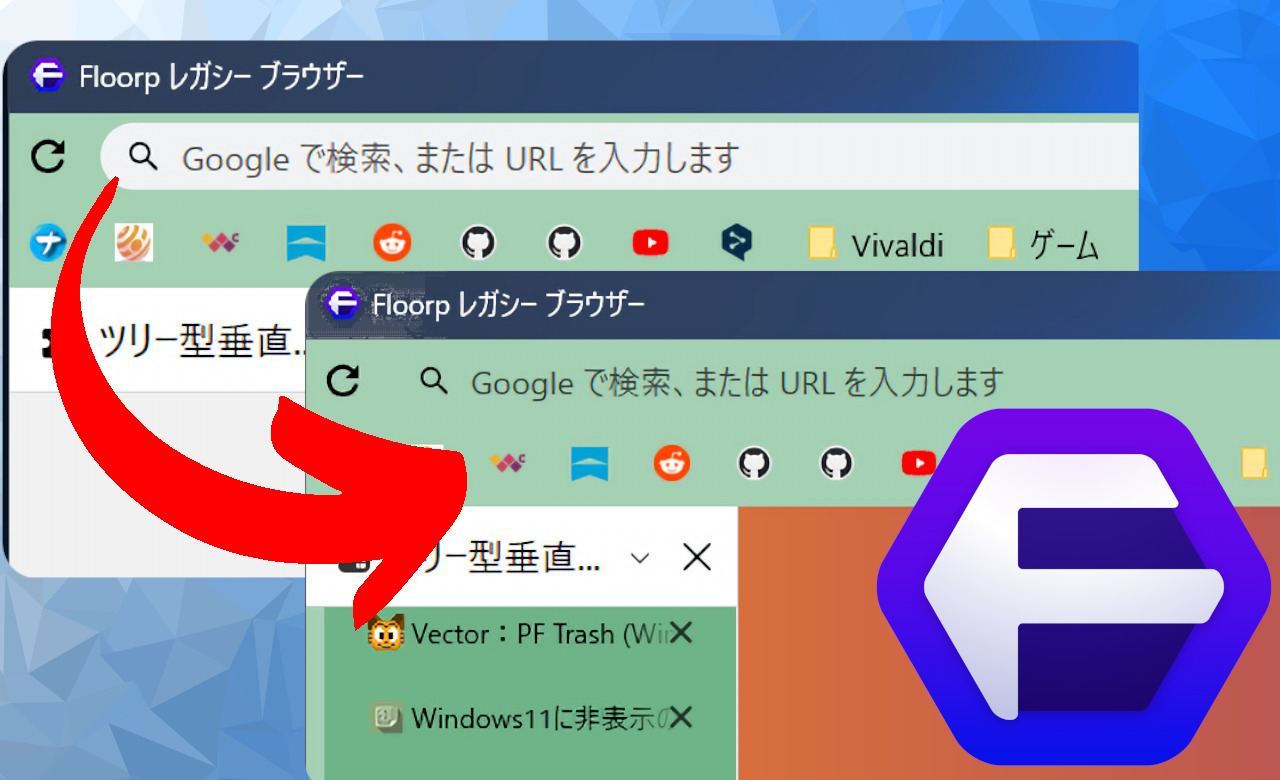This screenshot has height=780, width=1280.
Task: Open the pink diamonds bookmark in back window
Action: pyautogui.click(x=220, y=242)
